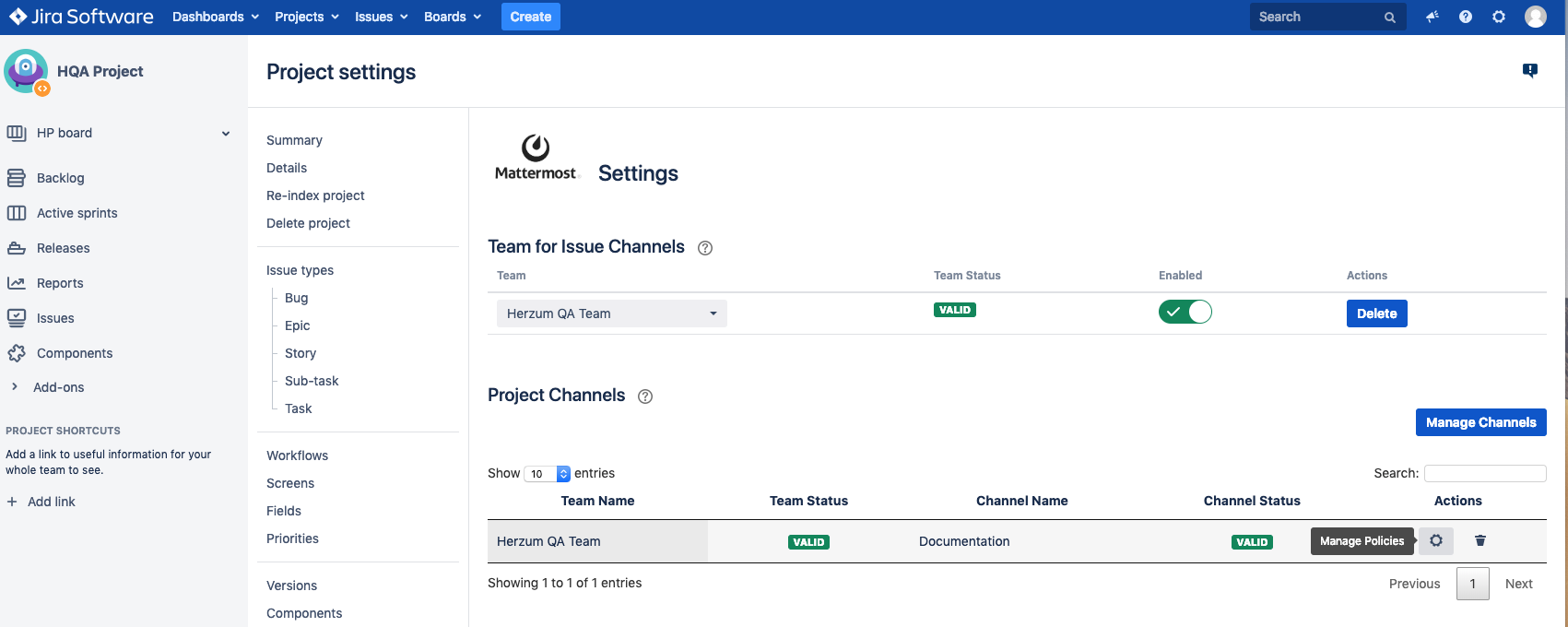Open the Dashboards menu
1568x627 pixels.
point(216,17)
